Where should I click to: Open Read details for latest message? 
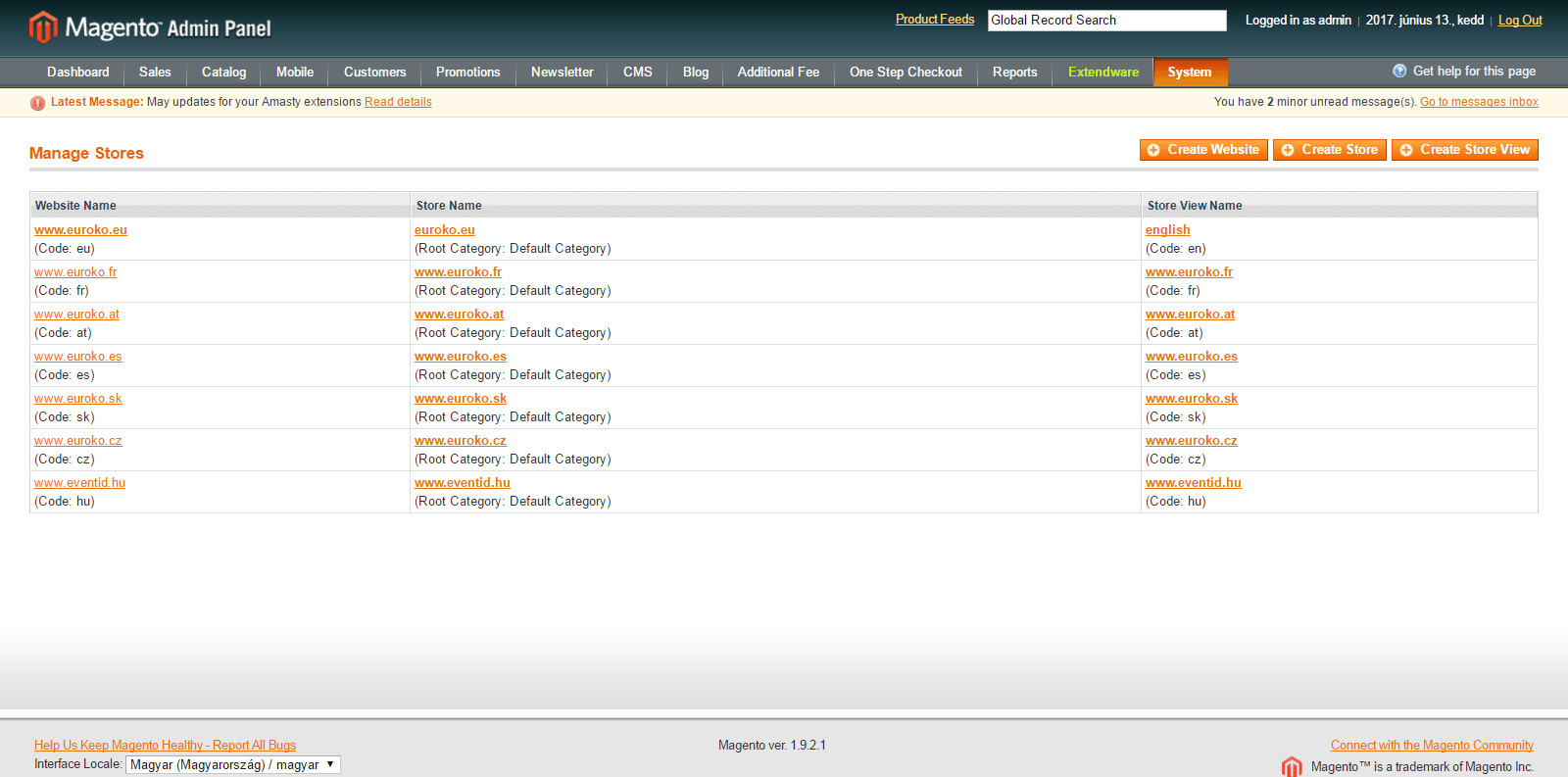[398, 102]
